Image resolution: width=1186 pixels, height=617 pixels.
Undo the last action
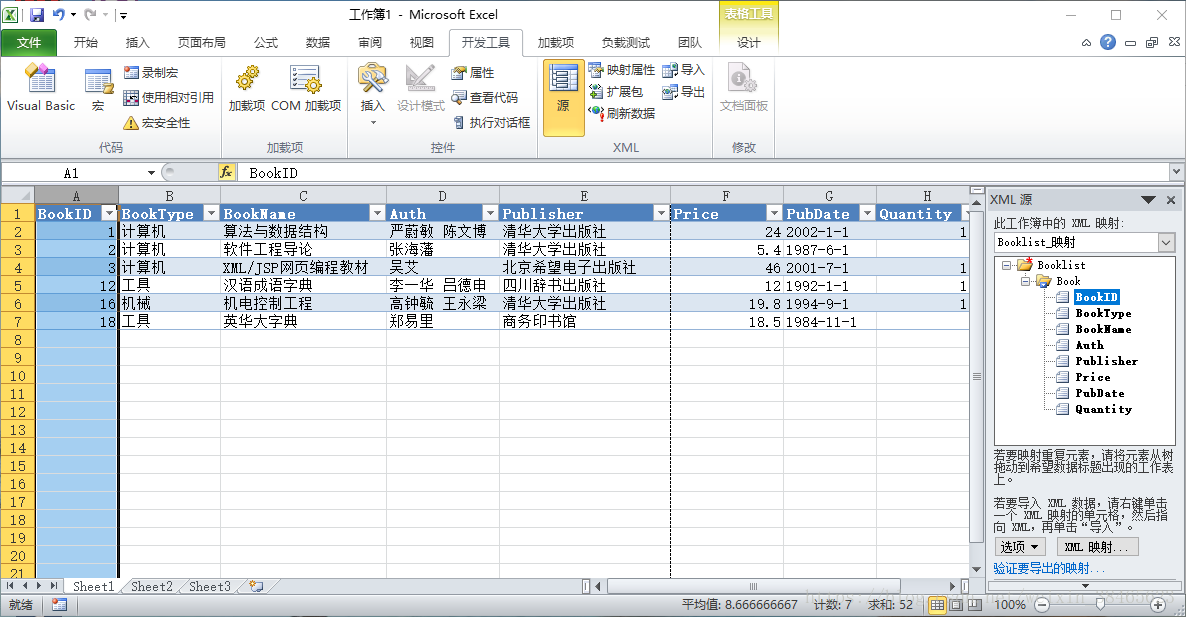tap(58, 14)
